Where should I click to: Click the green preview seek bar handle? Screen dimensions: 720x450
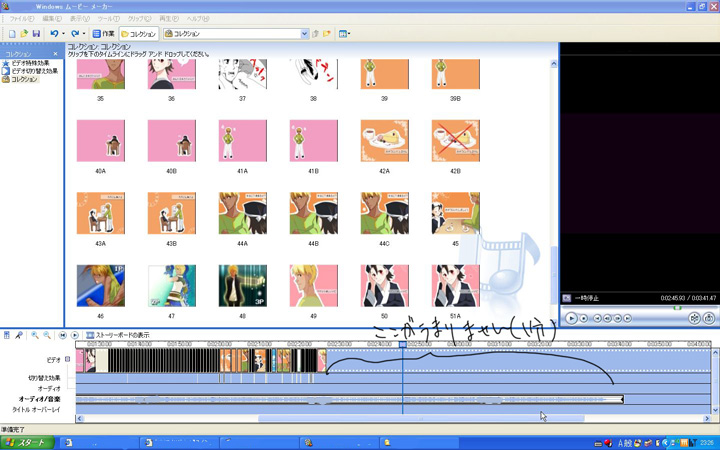(x=677, y=308)
